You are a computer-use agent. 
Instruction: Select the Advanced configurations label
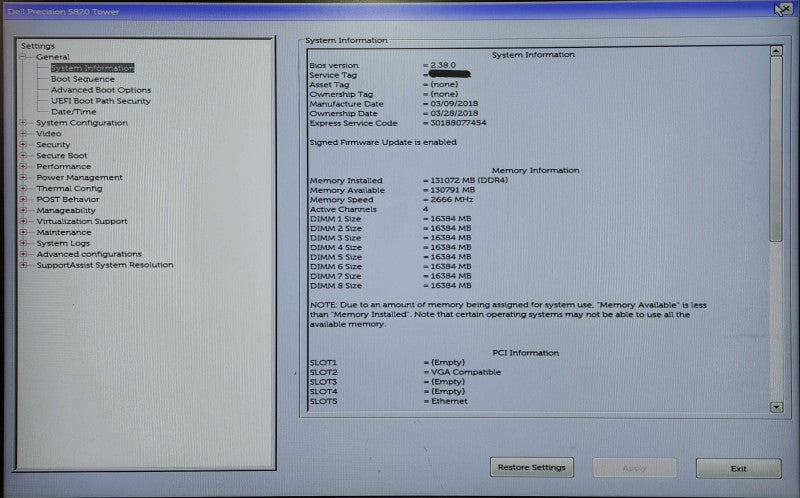coord(89,254)
